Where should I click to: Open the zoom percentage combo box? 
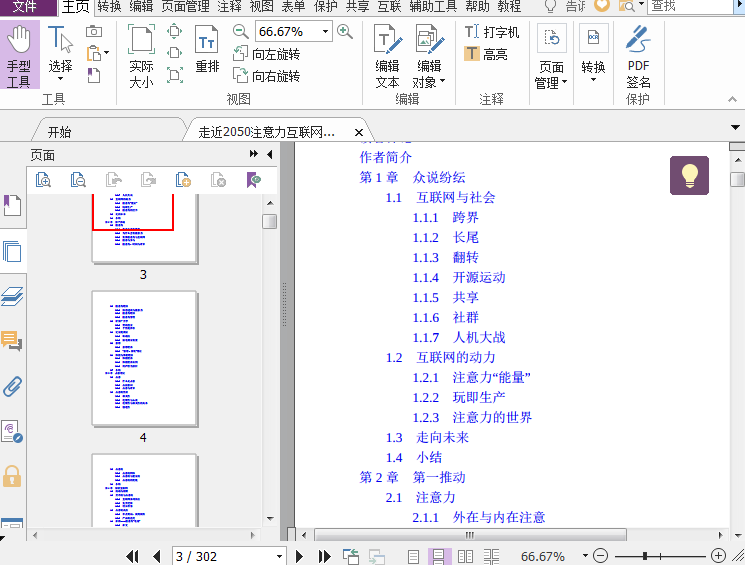point(293,32)
